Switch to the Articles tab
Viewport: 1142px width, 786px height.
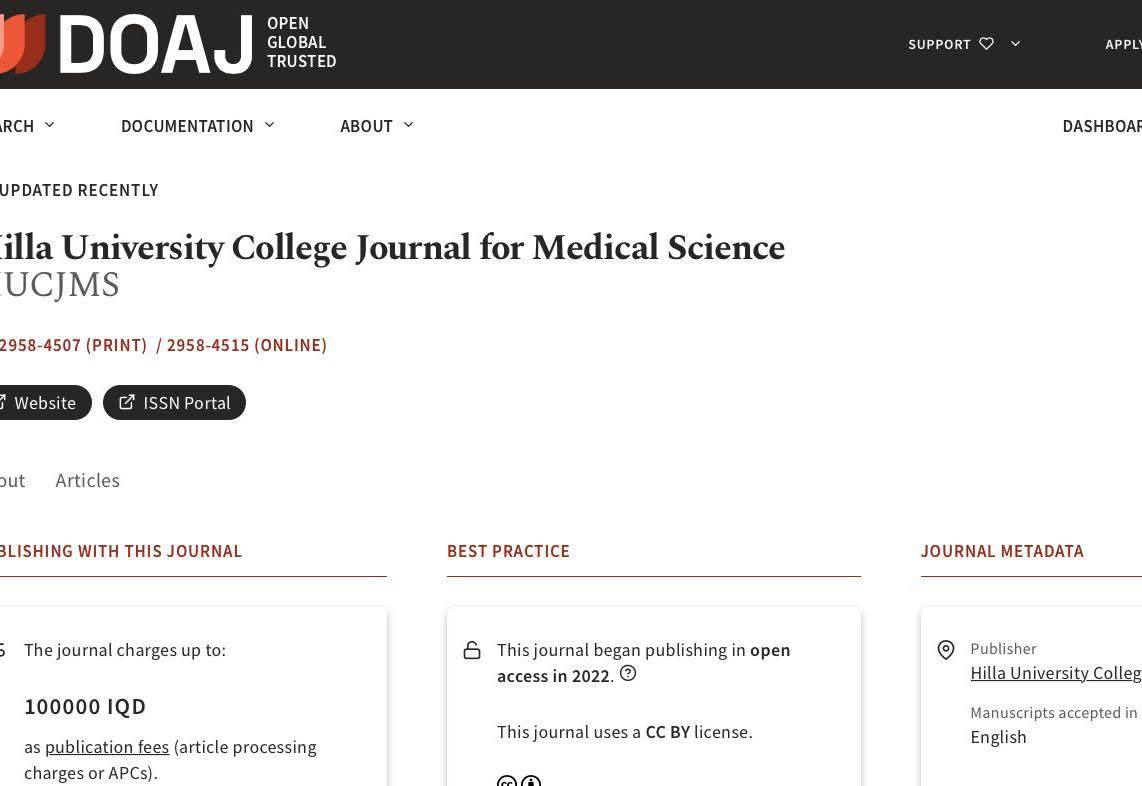pos(87,480)
